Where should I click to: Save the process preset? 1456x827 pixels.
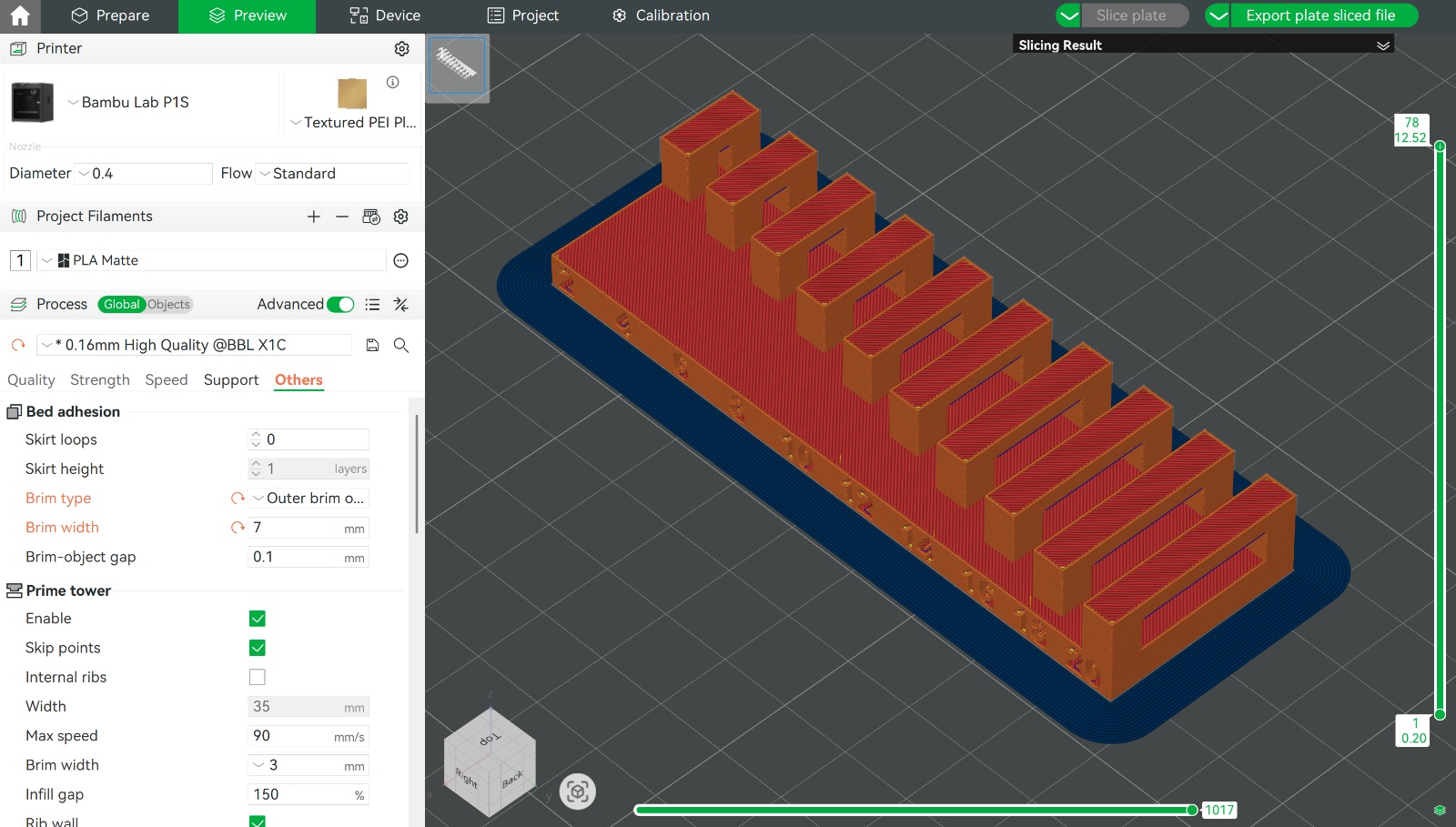[372, 345]
